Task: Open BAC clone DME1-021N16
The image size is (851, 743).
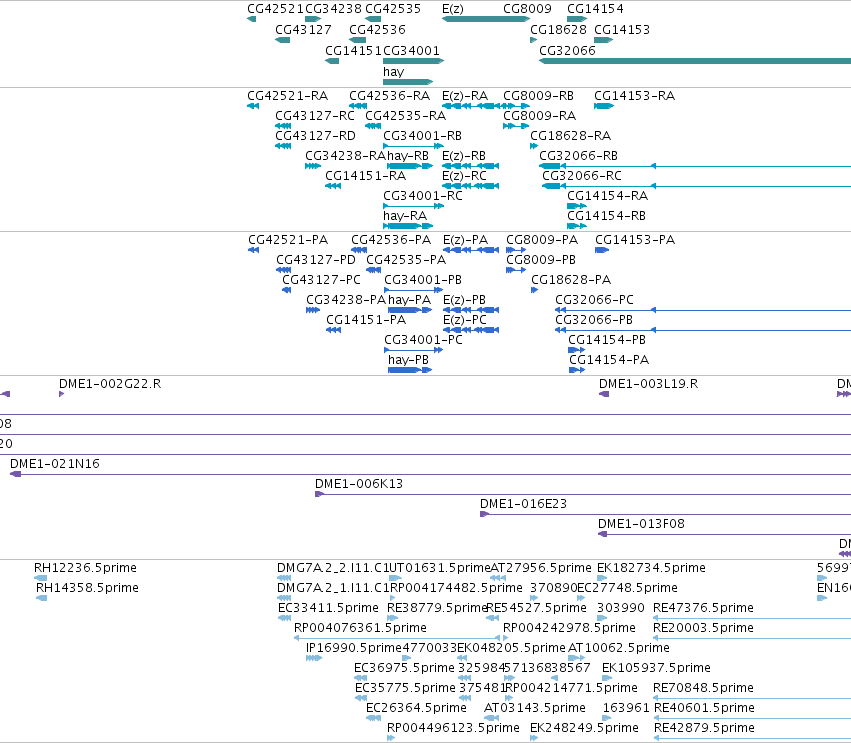Action: click(x=55, y=464)
